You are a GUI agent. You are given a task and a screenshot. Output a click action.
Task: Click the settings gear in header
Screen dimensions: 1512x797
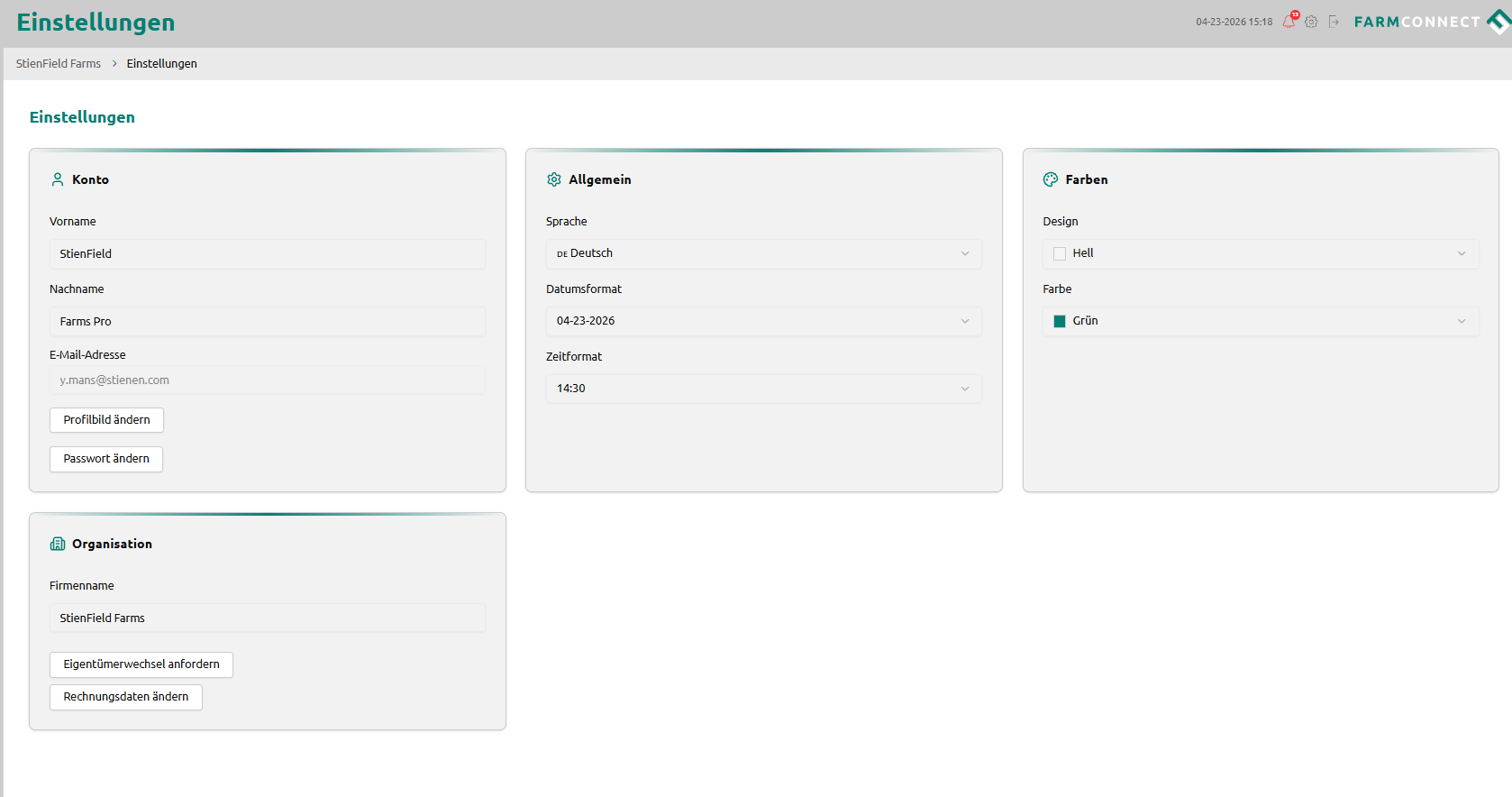tap(1311, 22)
